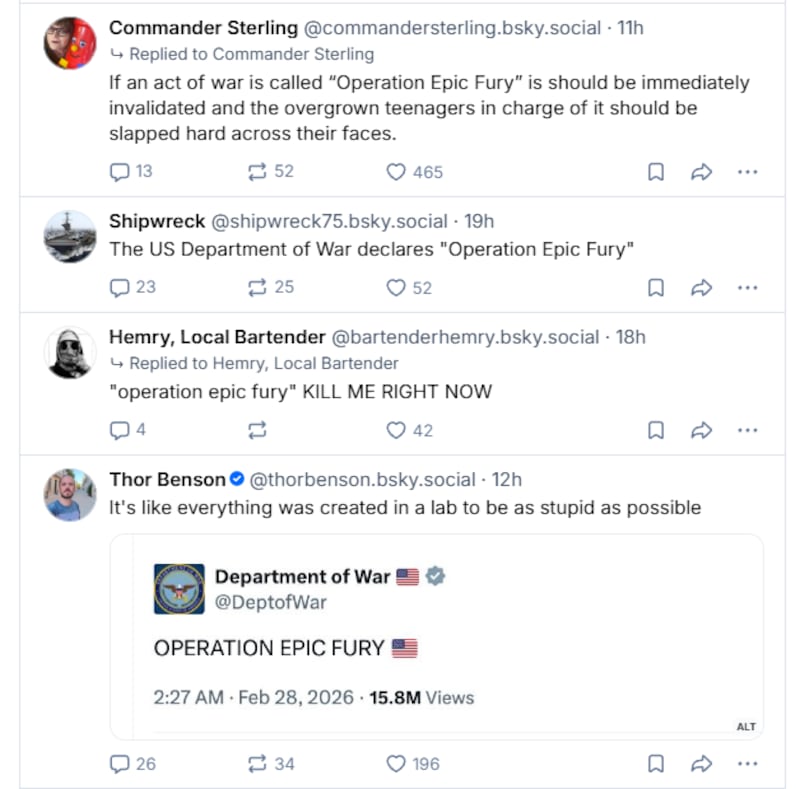800x789 pixels.
Task: Open the "Replied to Commander Sterling" link
Action: pyautogui.click(x=243, y=54)
